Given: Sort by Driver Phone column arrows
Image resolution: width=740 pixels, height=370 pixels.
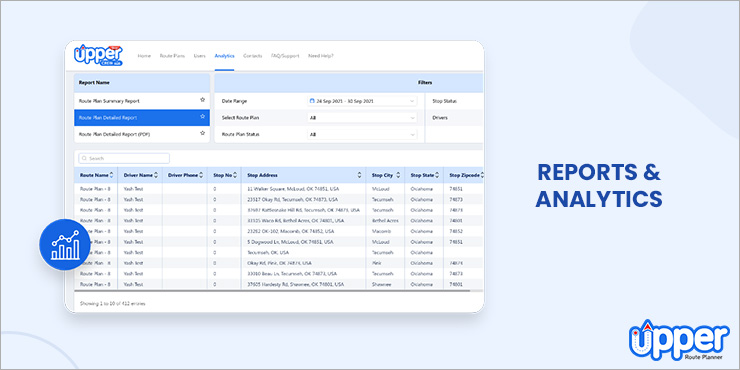Looking at the screenshot, I should (201, 175).
